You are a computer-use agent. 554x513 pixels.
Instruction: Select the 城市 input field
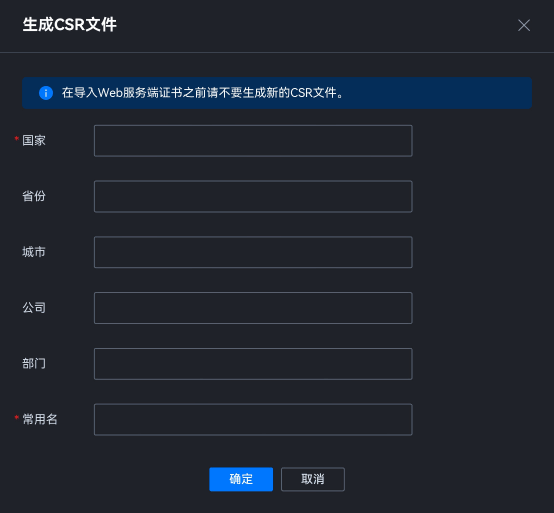(253, 252)
